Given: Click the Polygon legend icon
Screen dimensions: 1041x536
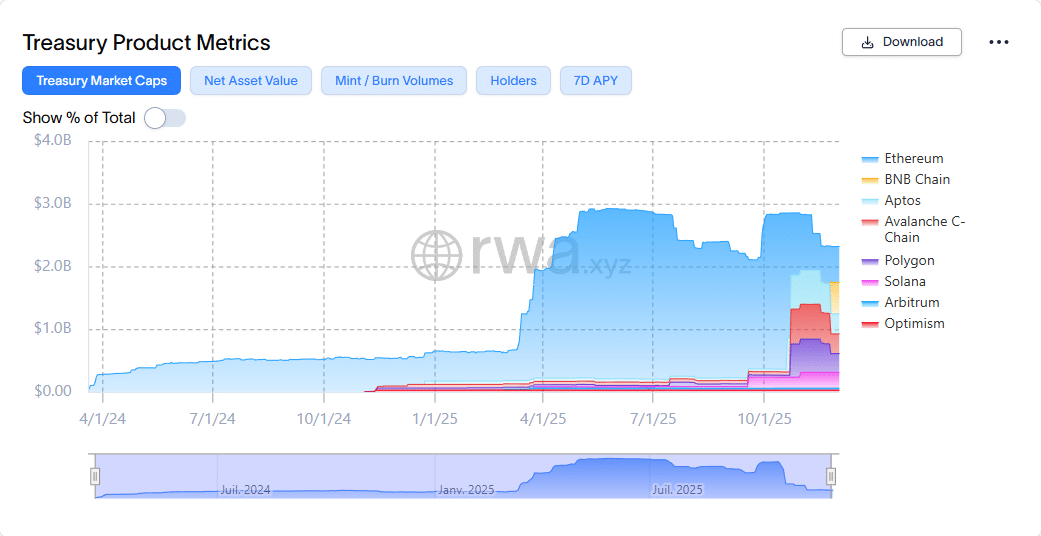Looking at the screenshot, I should [x=869, y=261].
